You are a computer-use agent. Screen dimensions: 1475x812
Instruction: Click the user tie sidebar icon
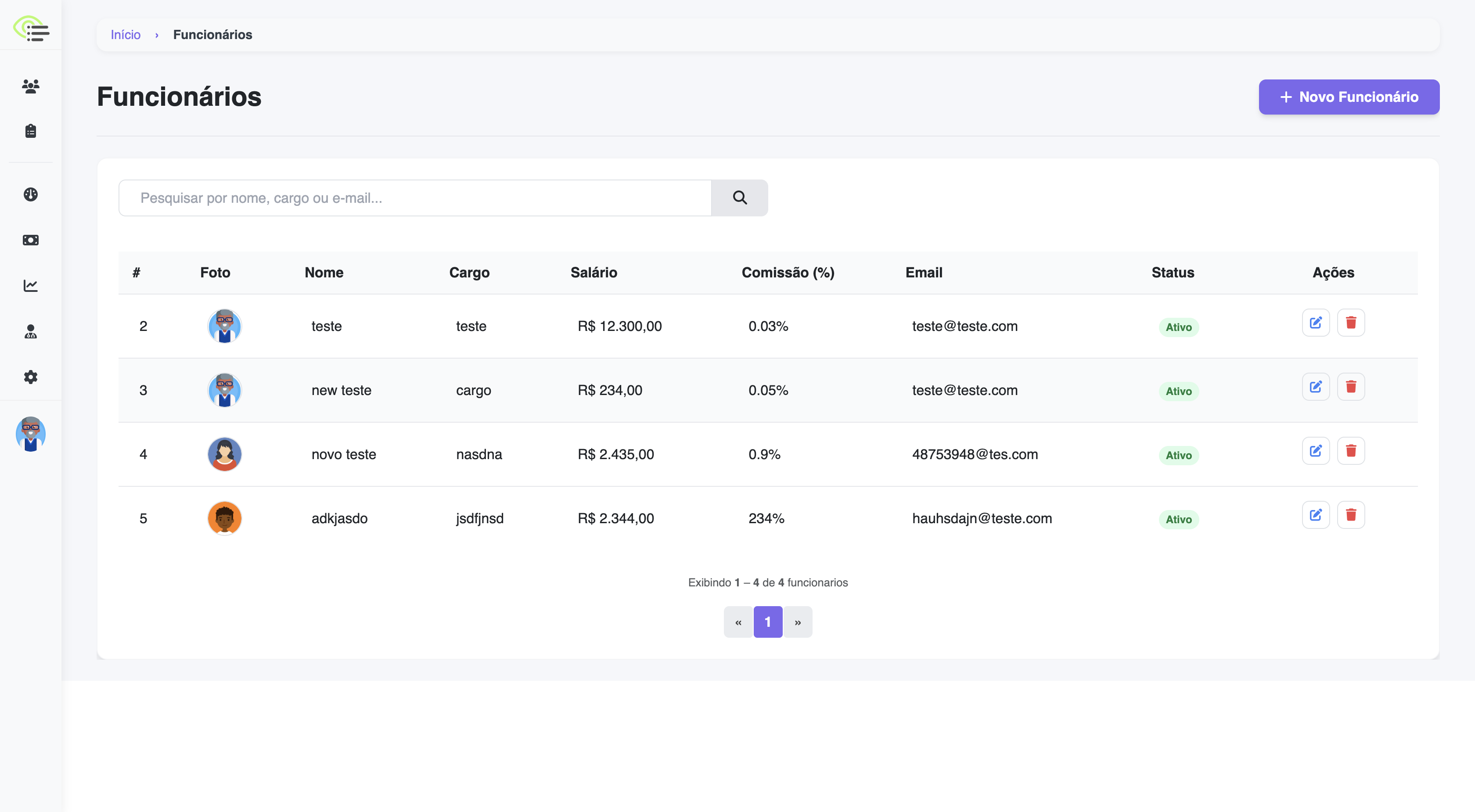30,331
